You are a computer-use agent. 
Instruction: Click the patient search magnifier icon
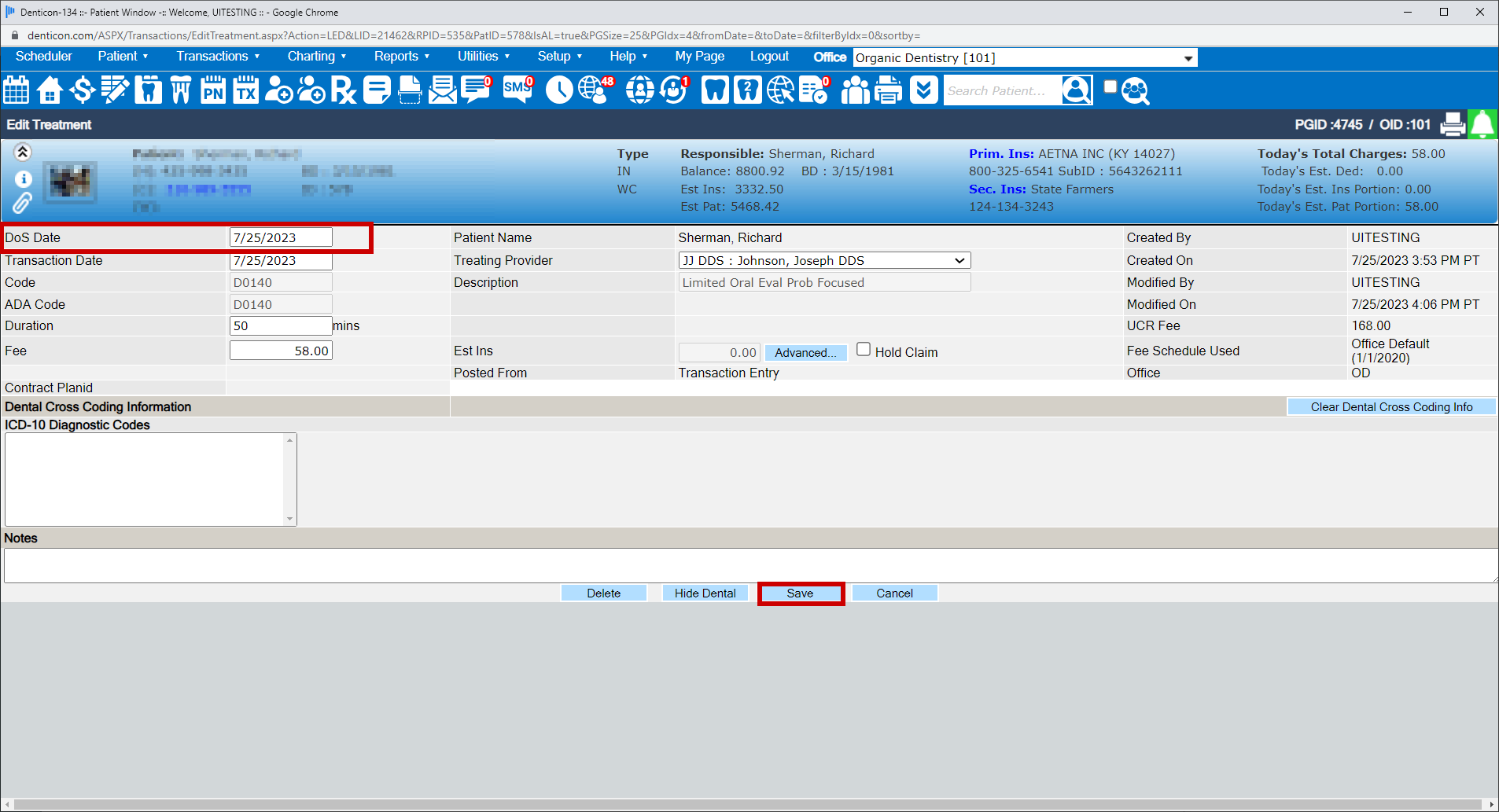click(x=1077, y=90)
